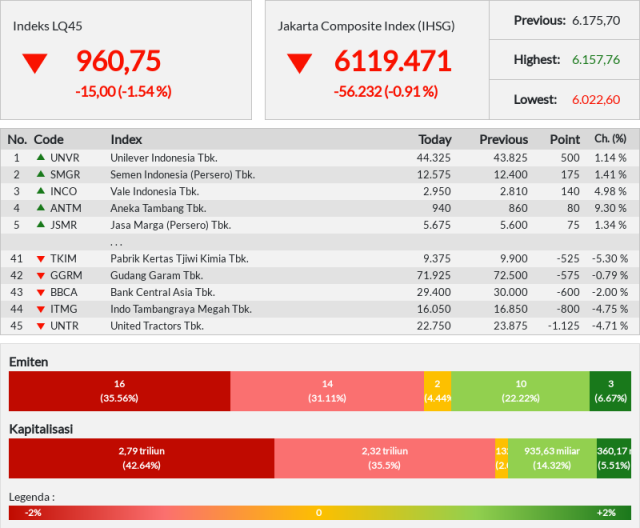Click the 960,75 index value

(x=119, y=61)
